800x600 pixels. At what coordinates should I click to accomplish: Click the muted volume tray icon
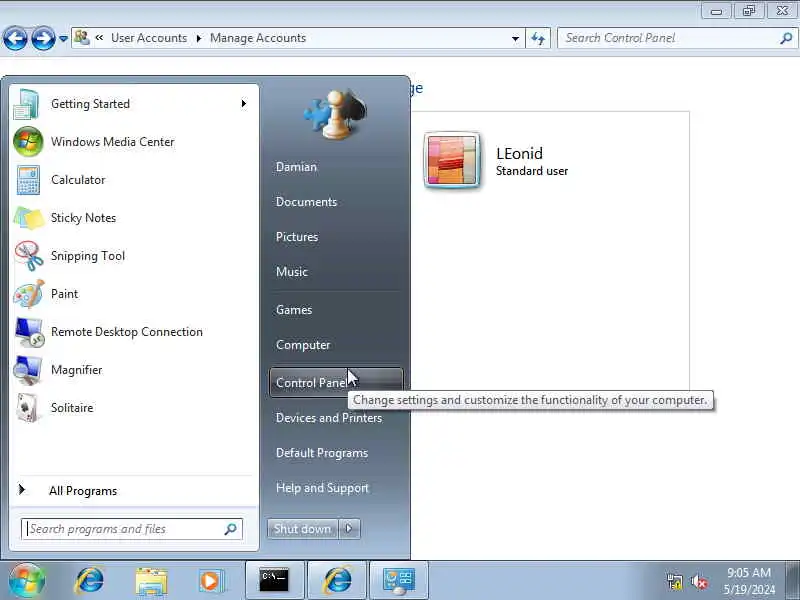(x=699, y=582)
